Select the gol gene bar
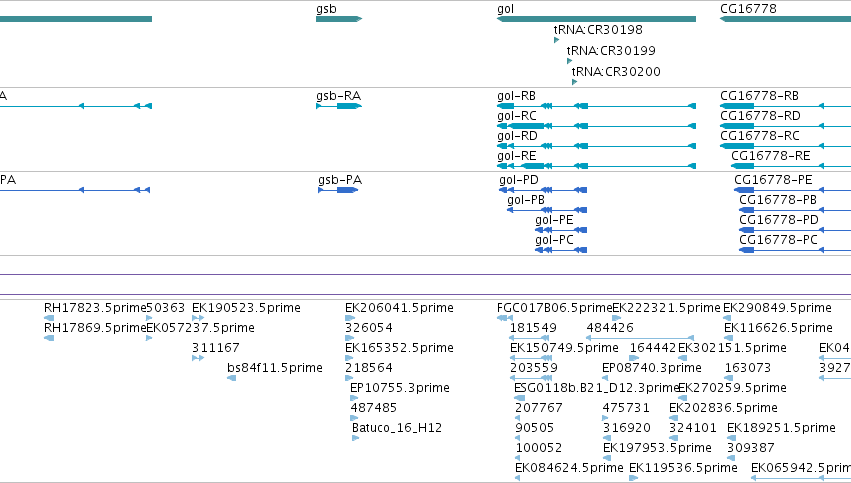Screen dimensions: 851x483 click(596, 19)
